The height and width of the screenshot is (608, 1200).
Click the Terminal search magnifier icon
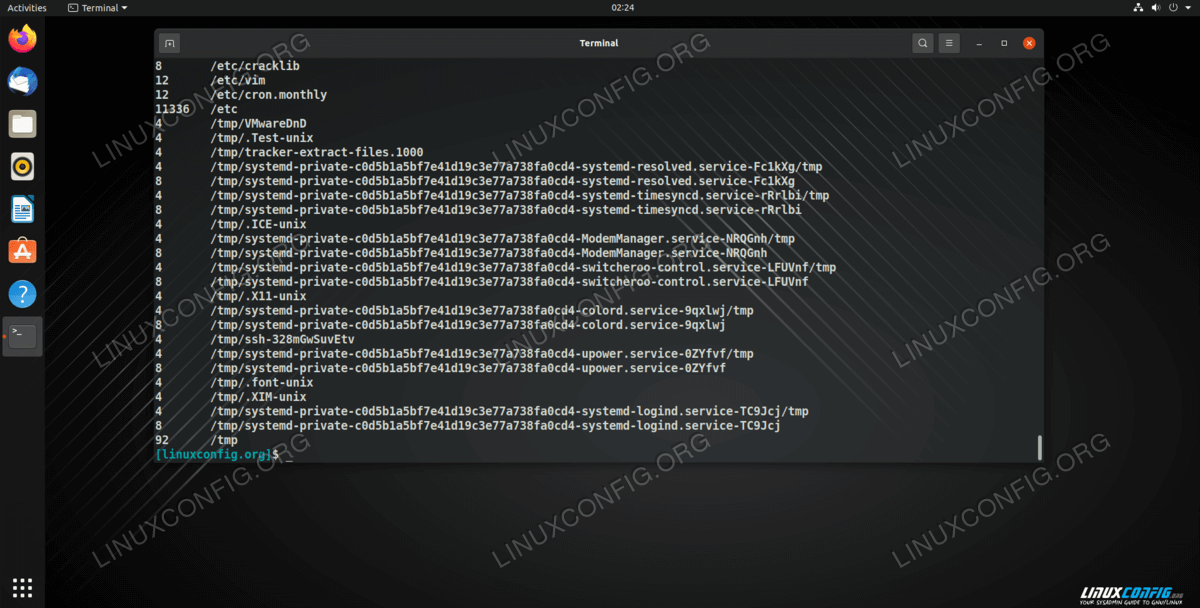point(922,43)
